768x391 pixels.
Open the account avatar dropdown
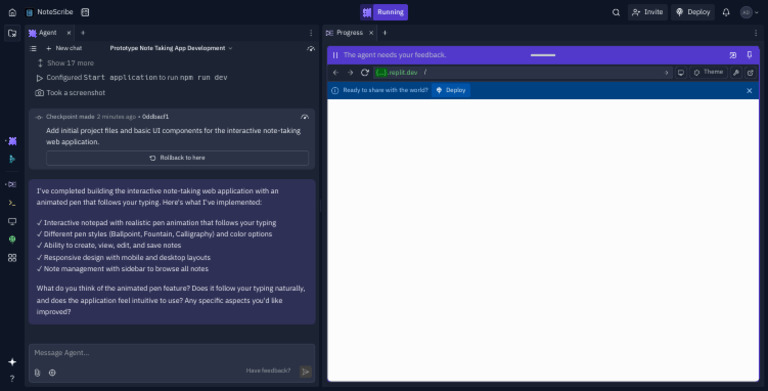tap(749, 12)
